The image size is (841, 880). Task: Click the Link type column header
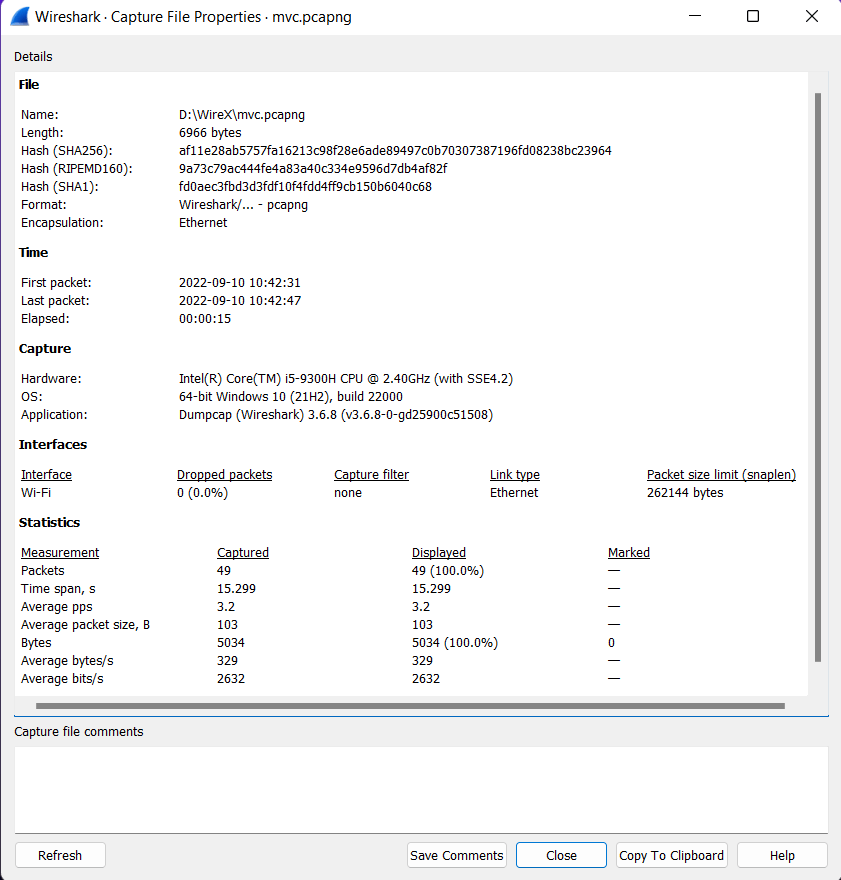(x=514, y=474)
